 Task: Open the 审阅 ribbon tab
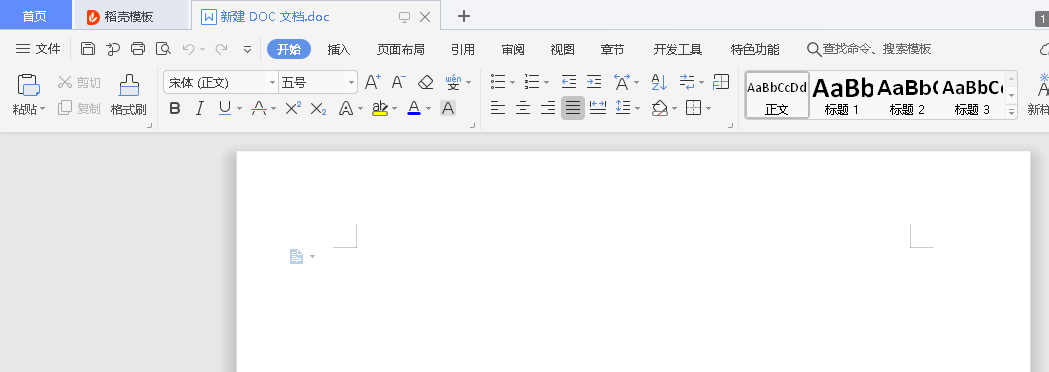click(x=513, y=49)
